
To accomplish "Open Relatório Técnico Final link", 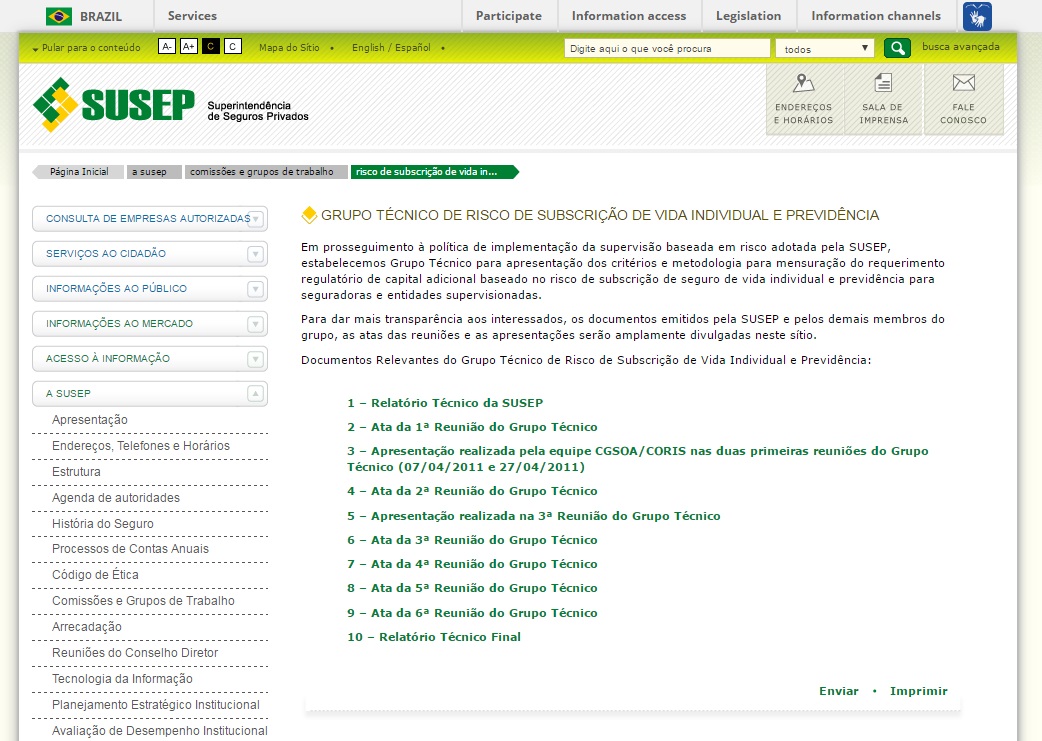I will pos(434,637).
